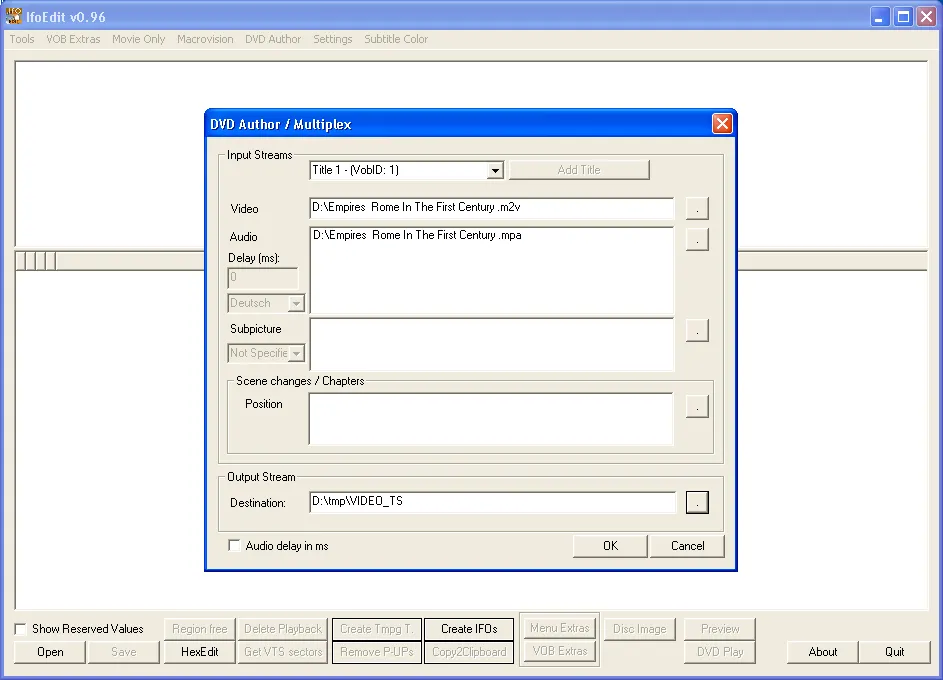This screenshot has height=680, width=943.
Task: Click the Create Tmpg T. button
Action: [x=376, y=629]
